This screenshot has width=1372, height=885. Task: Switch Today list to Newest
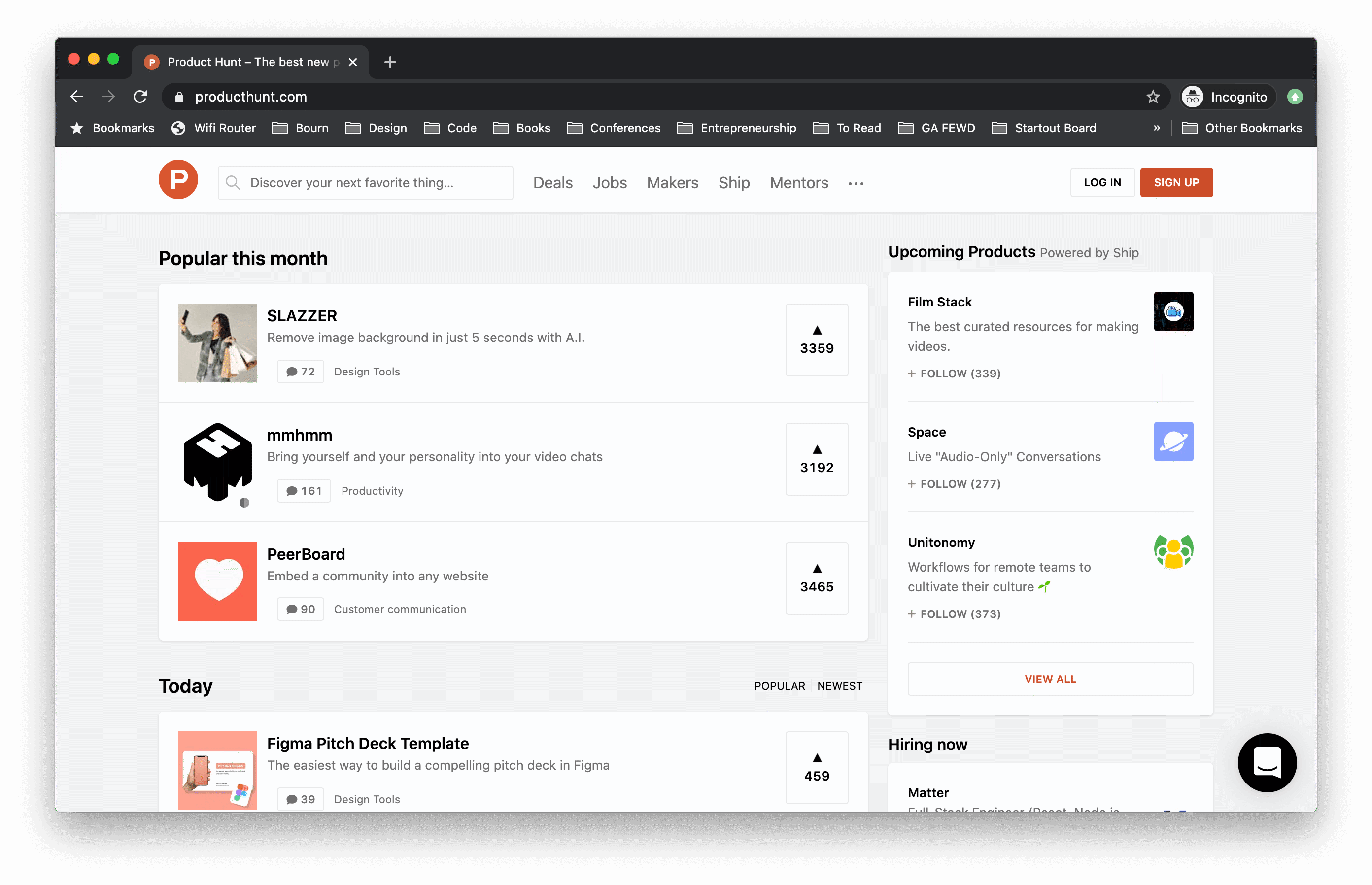[840, 685]
